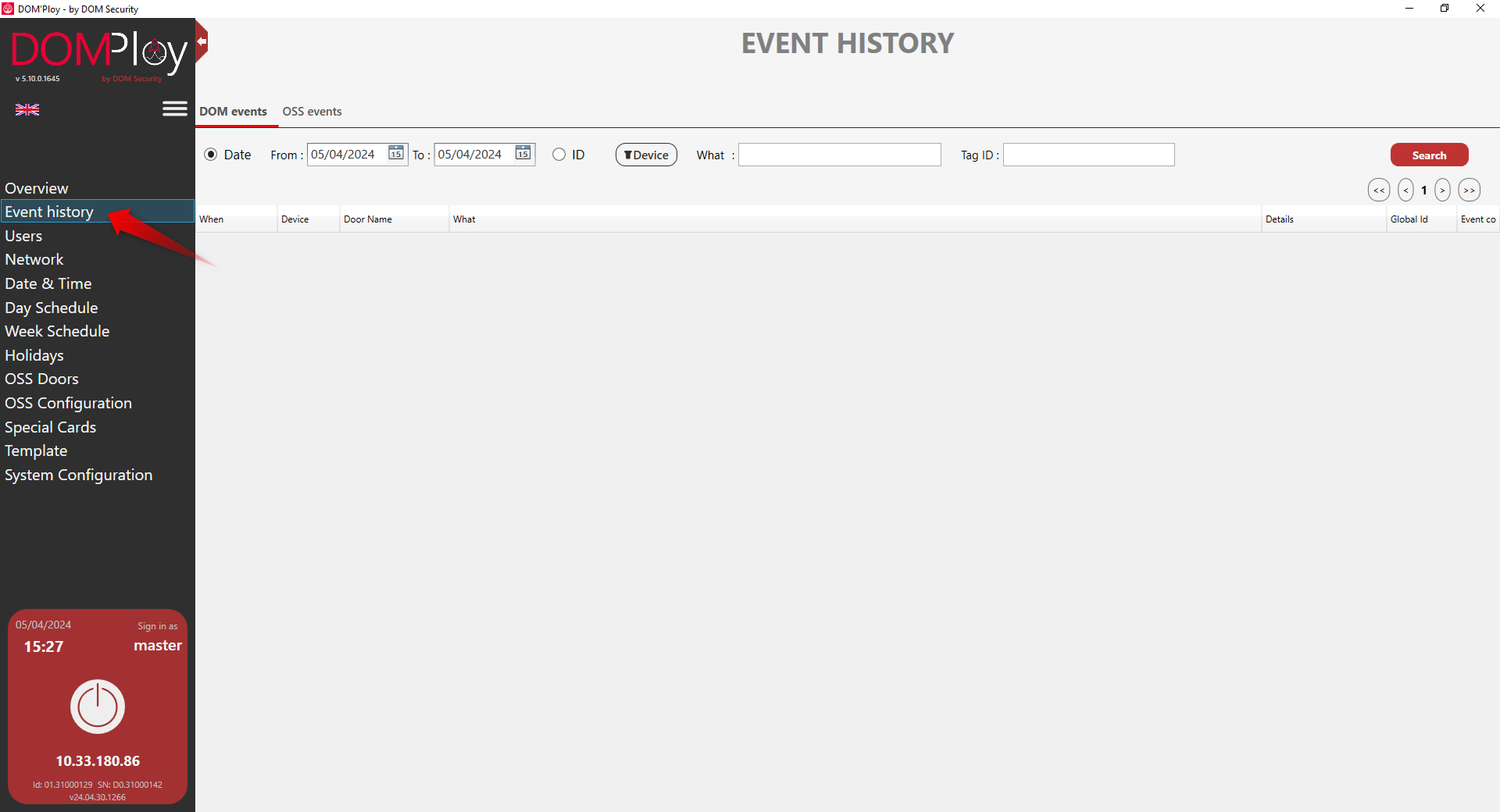The image size is (1500, 812).
Task: Click the Tag ID input field
Action: tap(1088, 155)
